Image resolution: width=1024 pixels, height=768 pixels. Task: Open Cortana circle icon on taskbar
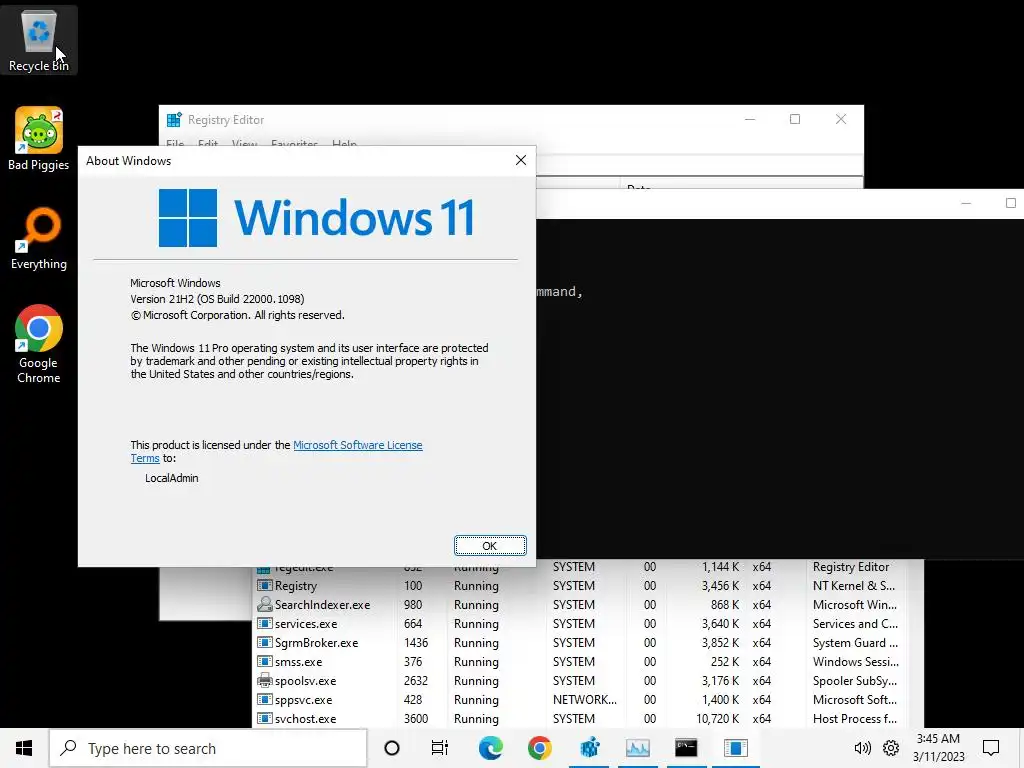392,748
